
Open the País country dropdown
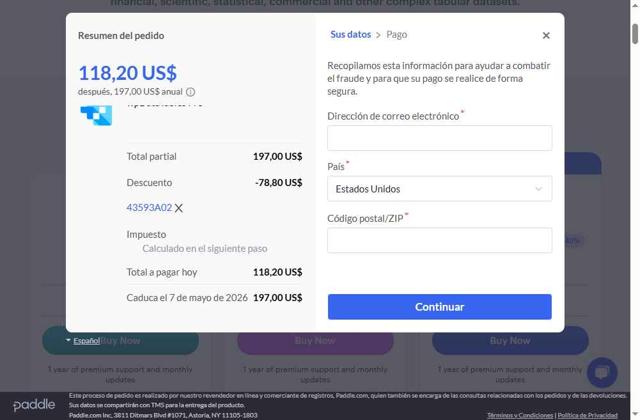[x=440, y=189]
